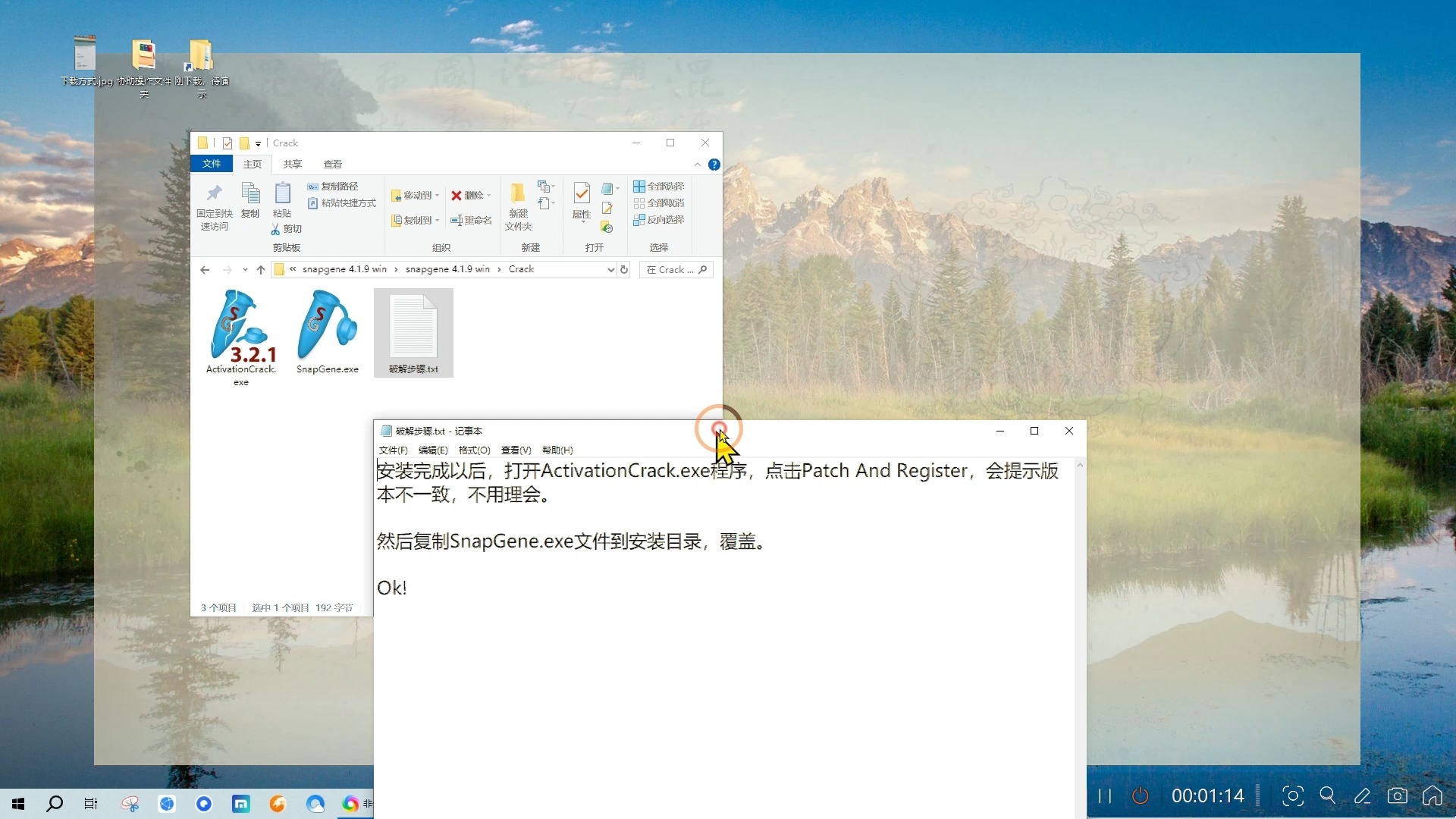Screen dimensions: 1456x819
Task: Open the Easy access dropdown in ribbon
Action: (546, 203)
